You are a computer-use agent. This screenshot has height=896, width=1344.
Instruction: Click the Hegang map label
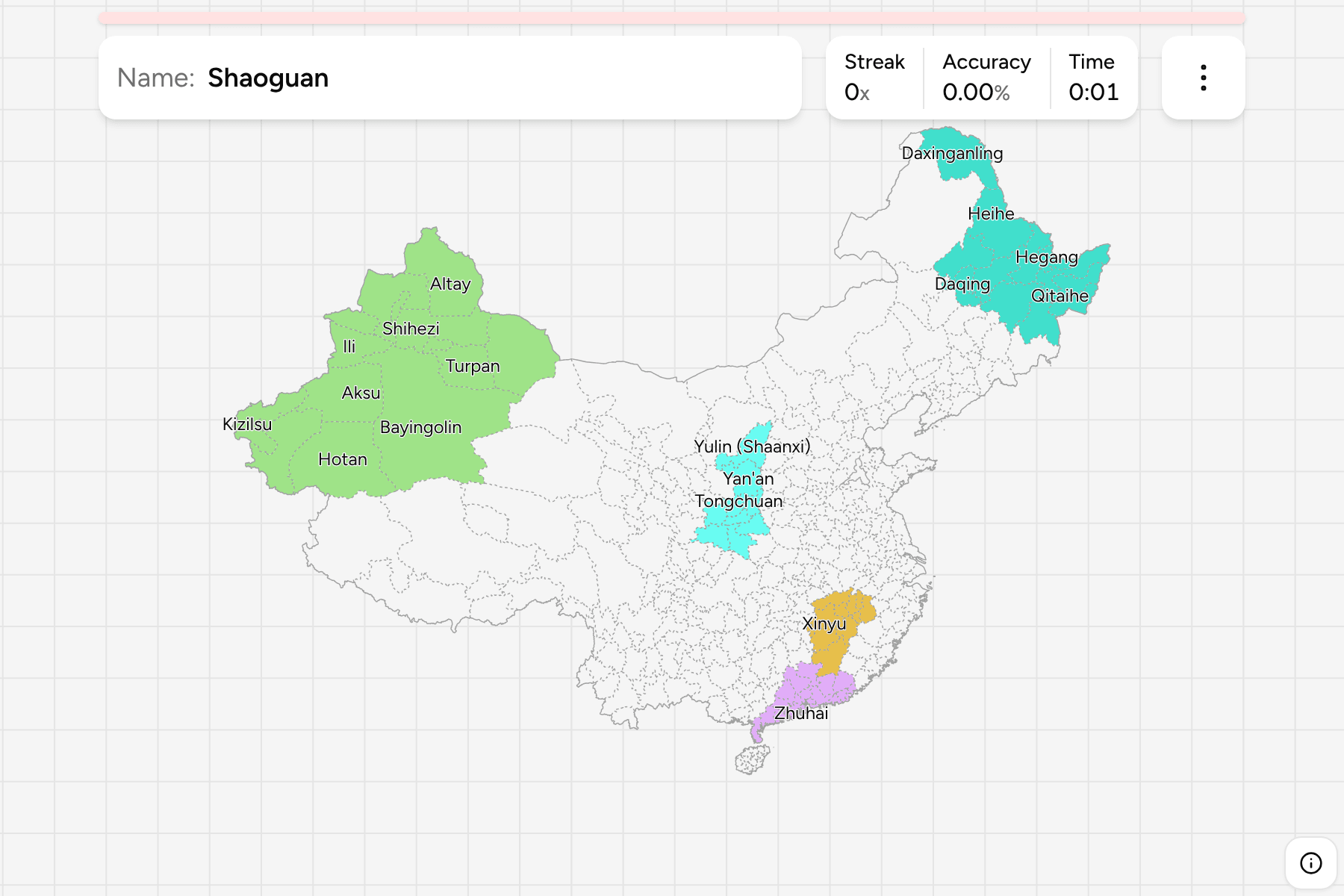pyautogui.click(x=1047, y=258)
